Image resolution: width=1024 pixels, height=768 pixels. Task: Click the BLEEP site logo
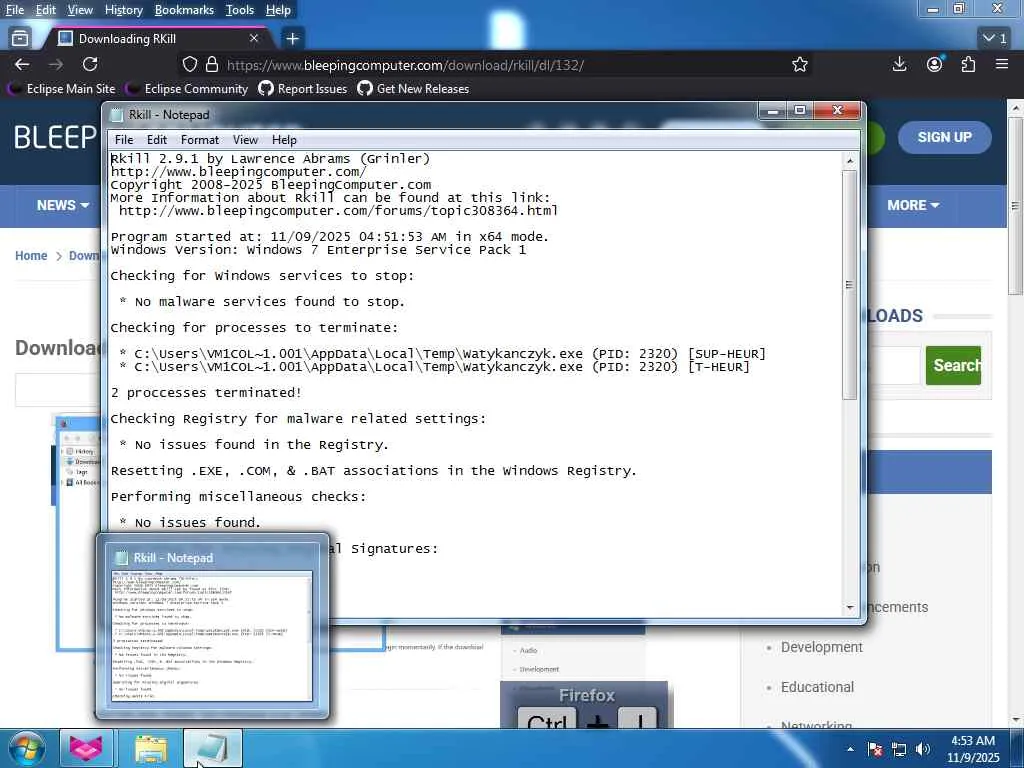click(56, 137)
